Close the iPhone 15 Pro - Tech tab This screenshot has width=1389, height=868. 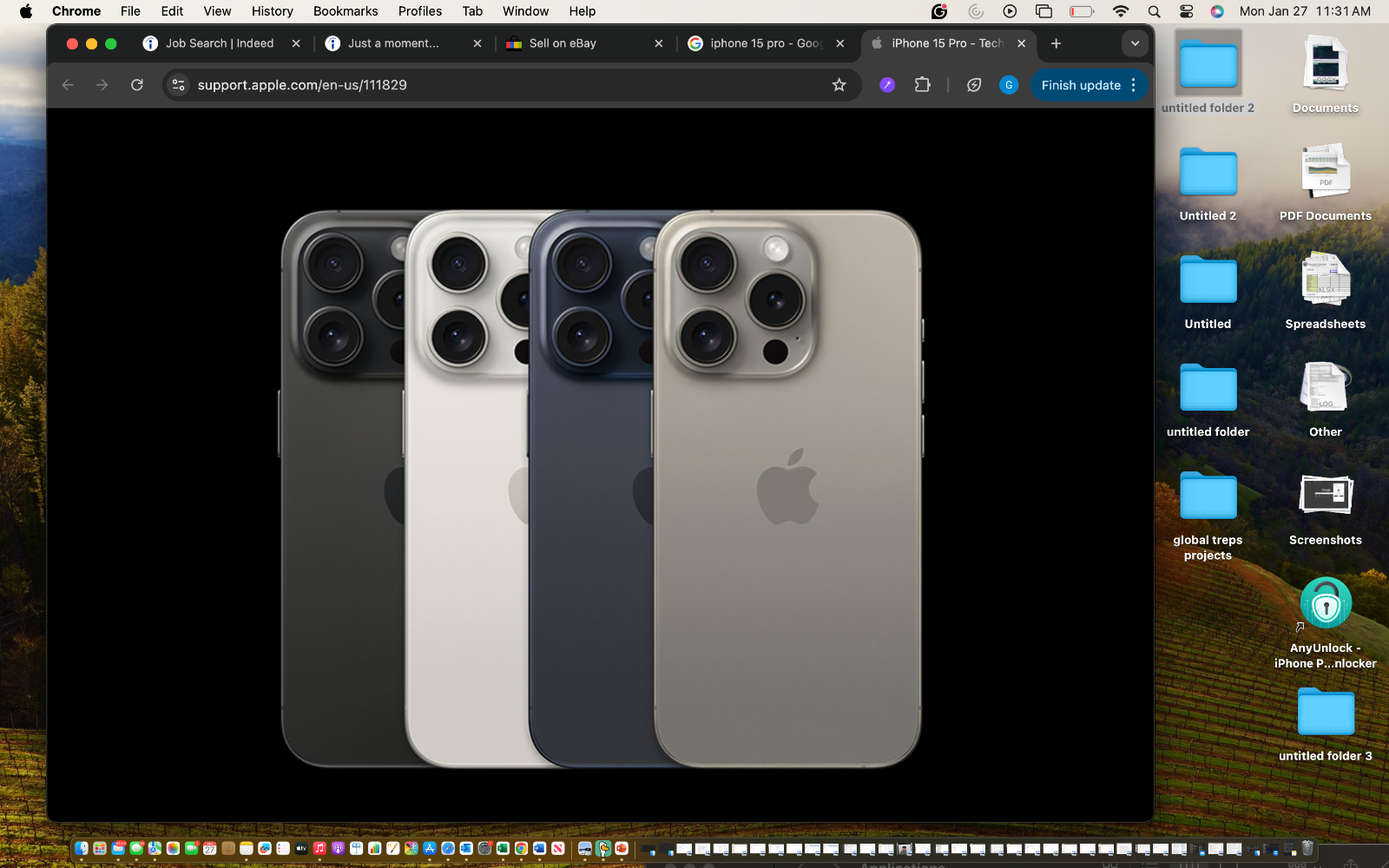tap(1022, 43)
